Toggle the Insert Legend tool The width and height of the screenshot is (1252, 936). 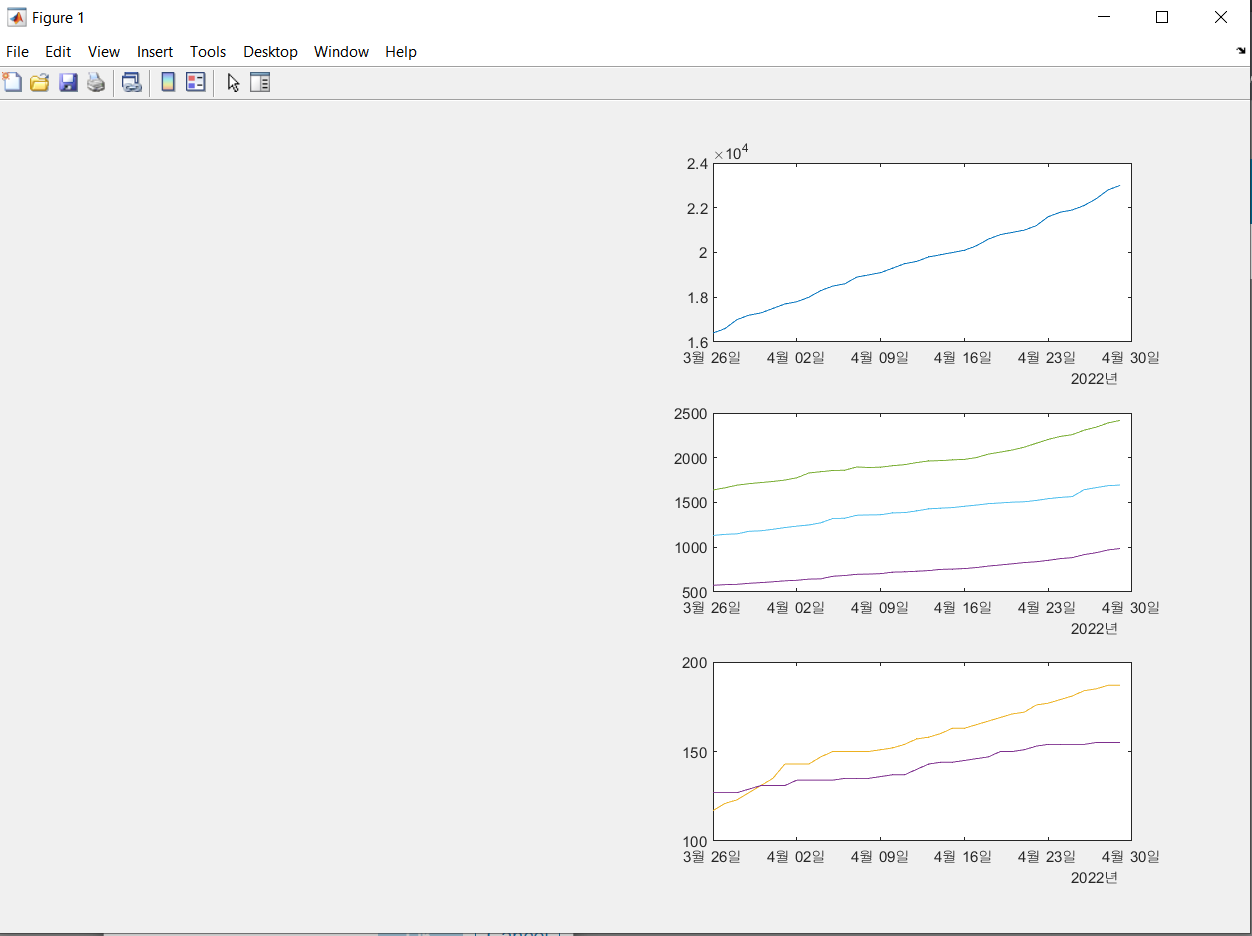pyautogui.click(x=195, y=83)
